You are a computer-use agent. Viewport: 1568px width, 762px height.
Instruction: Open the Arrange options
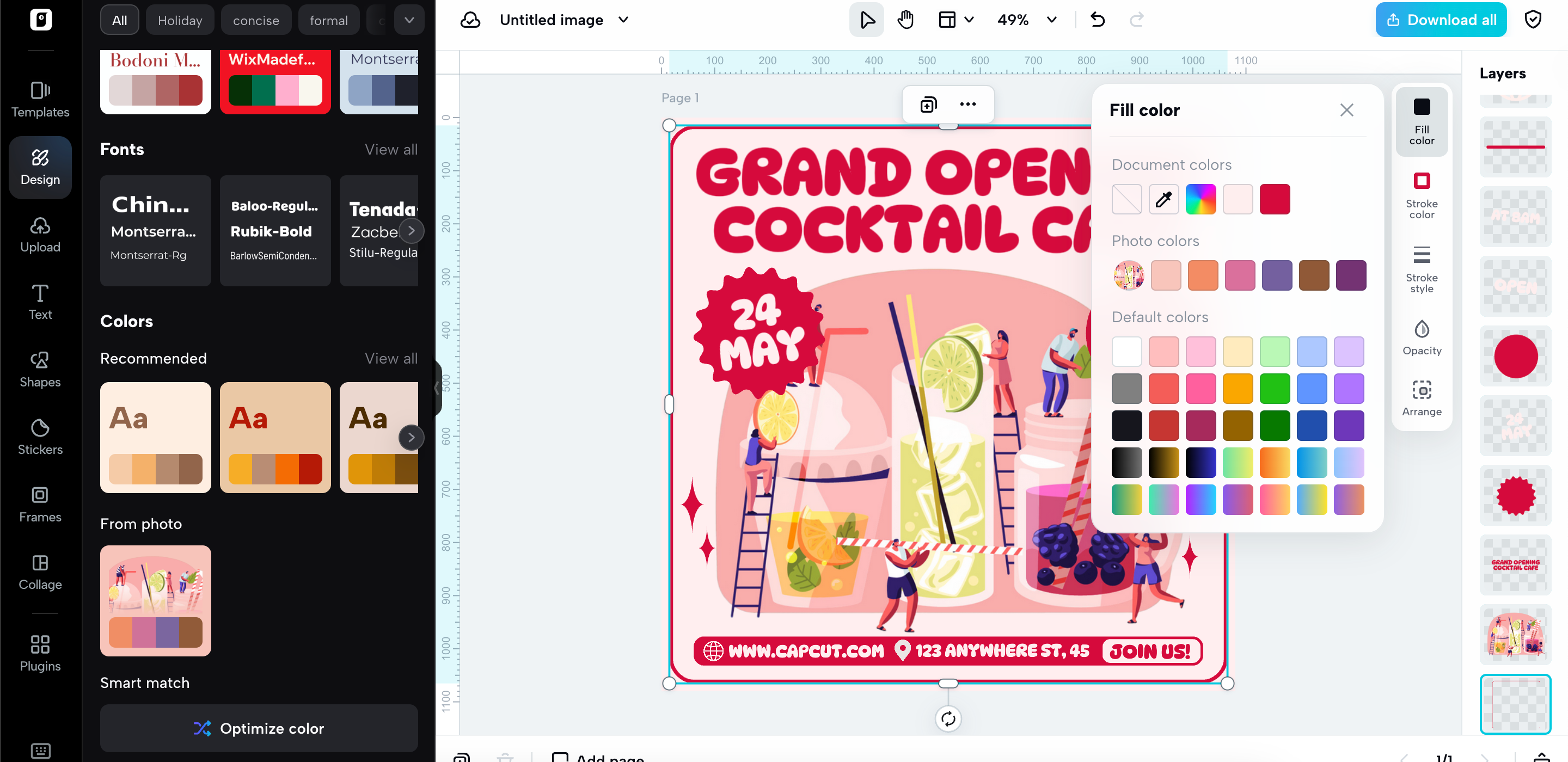click(x=1422, y=397)
